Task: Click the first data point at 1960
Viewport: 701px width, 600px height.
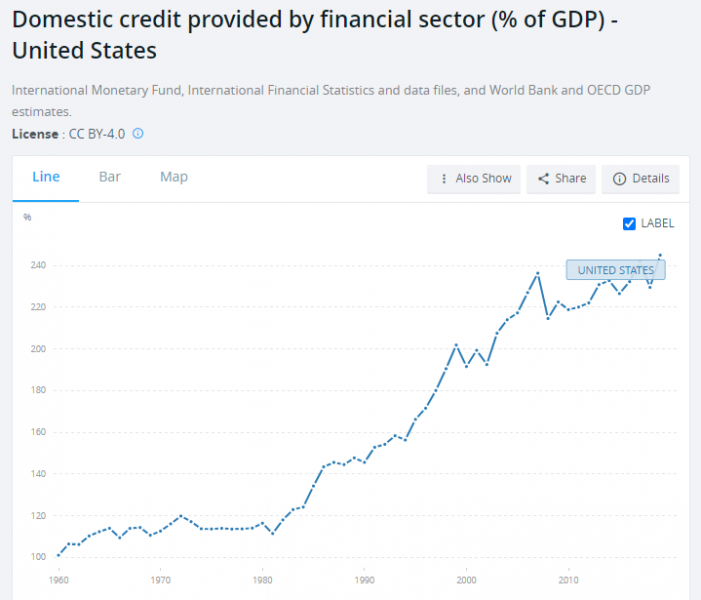Action: 59,554
